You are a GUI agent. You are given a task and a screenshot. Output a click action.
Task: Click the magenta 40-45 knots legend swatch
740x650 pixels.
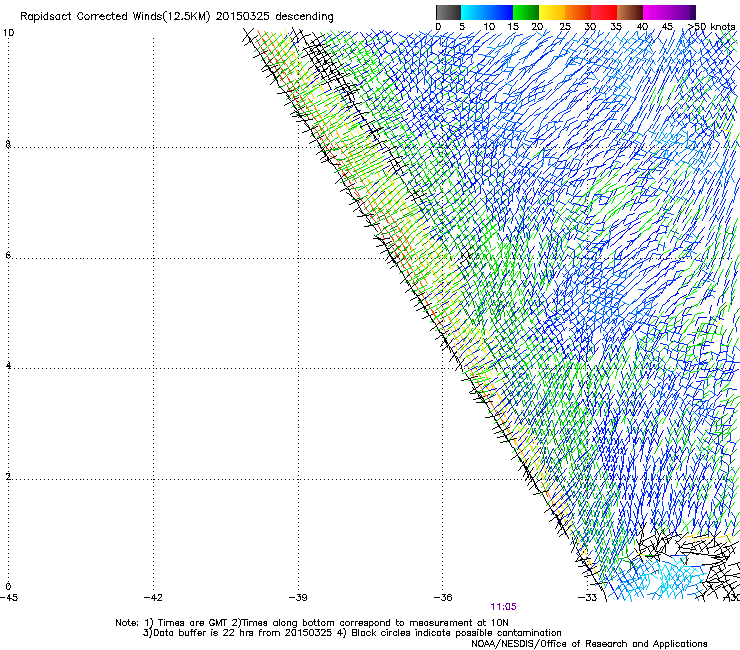click(656, 12)
